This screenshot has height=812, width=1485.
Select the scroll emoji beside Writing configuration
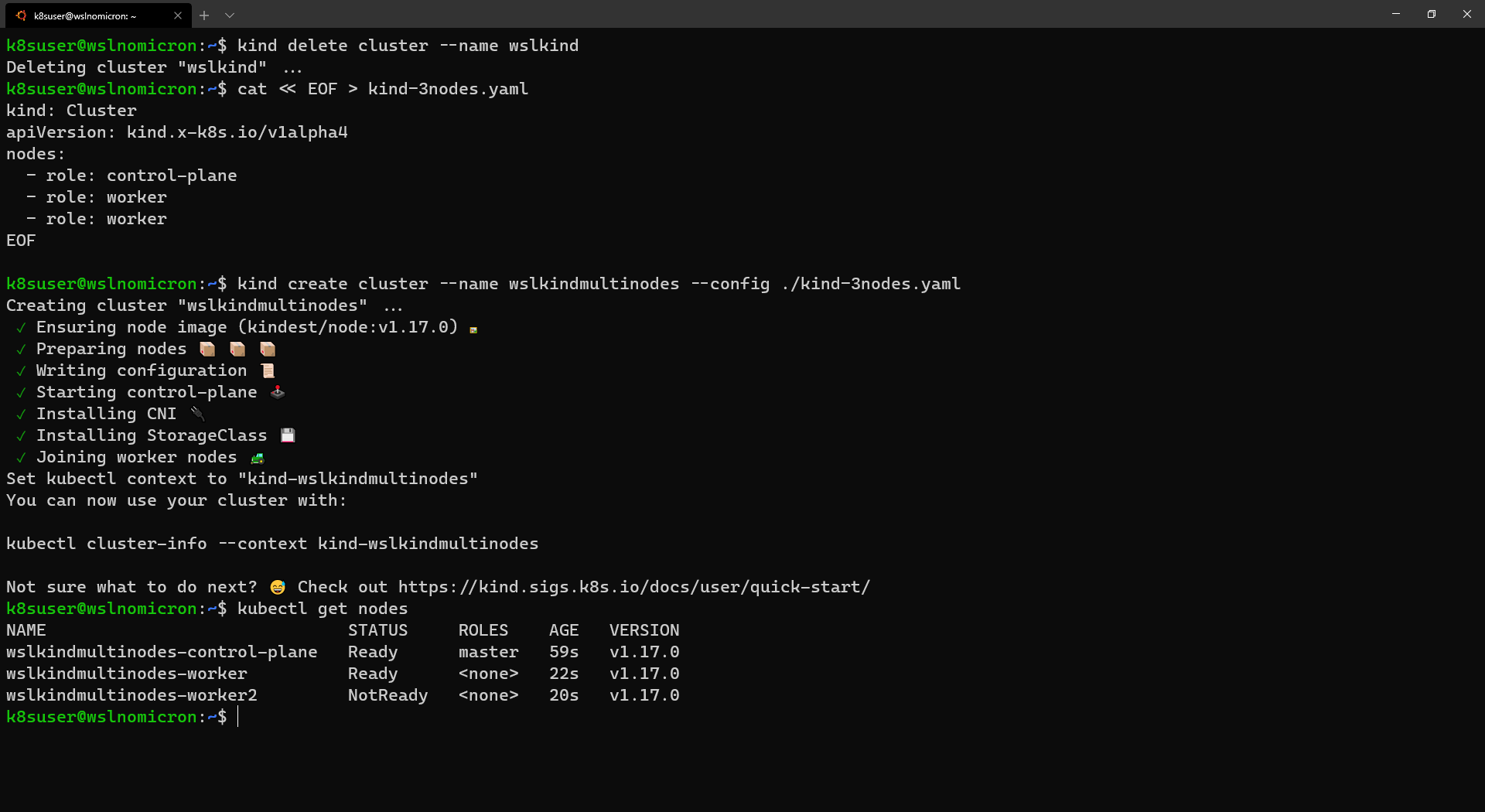pyautogui.click(x=268, y=370)
